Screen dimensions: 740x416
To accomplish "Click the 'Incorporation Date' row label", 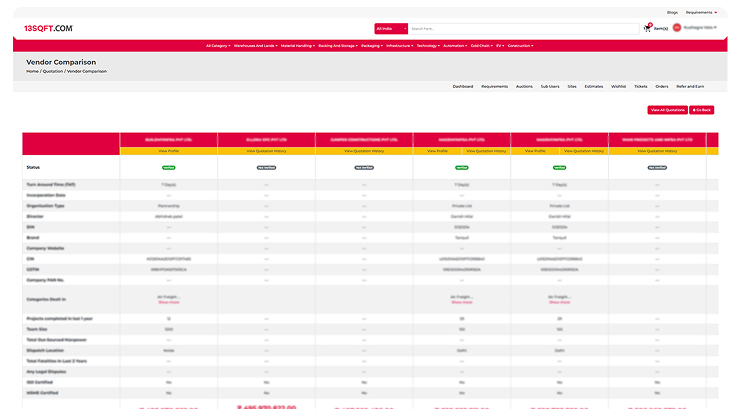I will (x=46, y=195).
